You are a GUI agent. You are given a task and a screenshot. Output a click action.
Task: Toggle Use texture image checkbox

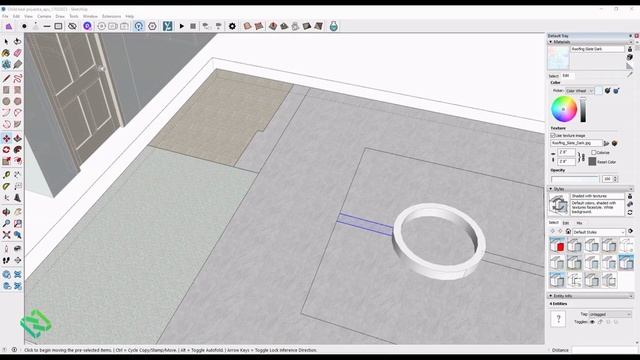point(553,136)
